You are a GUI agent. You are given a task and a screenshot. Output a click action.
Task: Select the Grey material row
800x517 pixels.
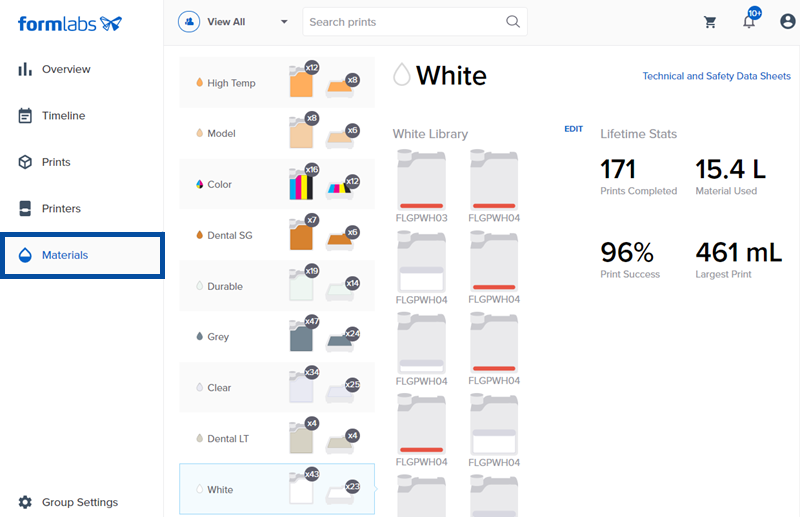(277, 336)
